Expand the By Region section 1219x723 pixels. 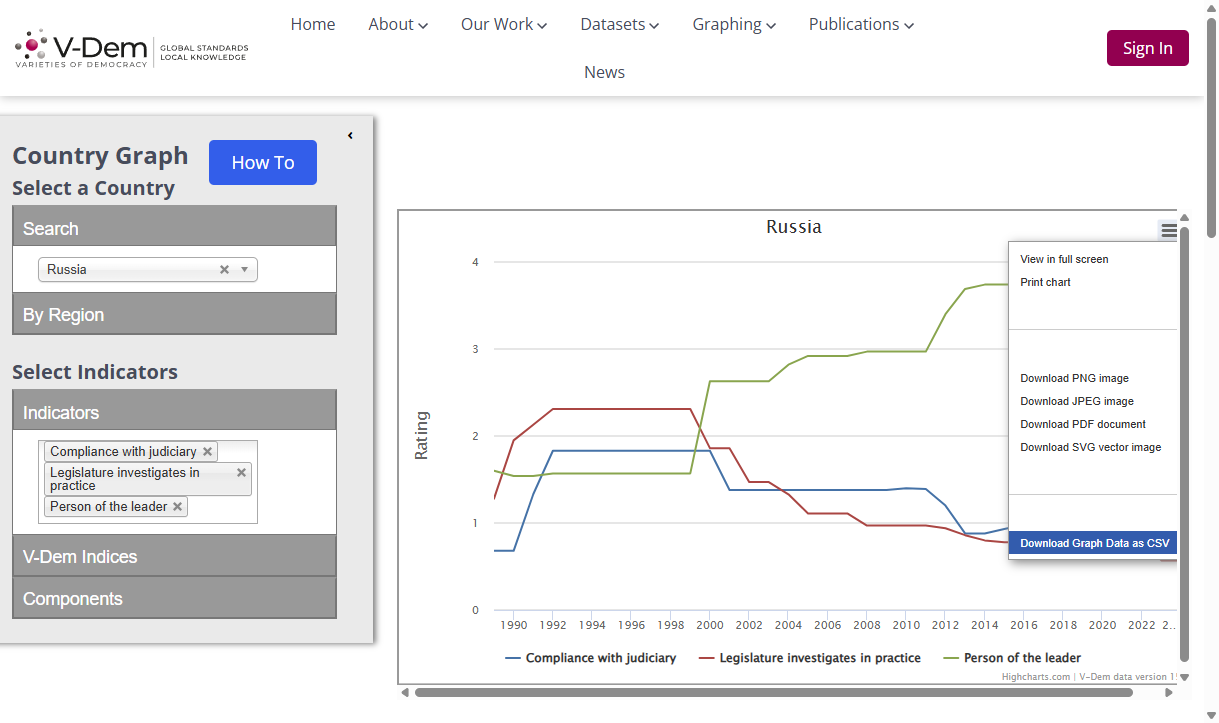(174, 314)
